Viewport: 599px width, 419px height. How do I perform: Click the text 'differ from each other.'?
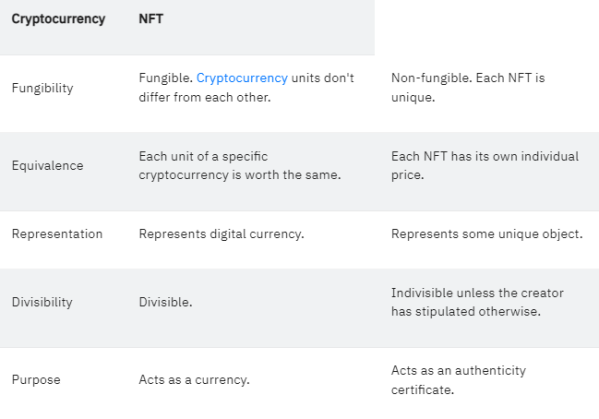pos(205,97)
